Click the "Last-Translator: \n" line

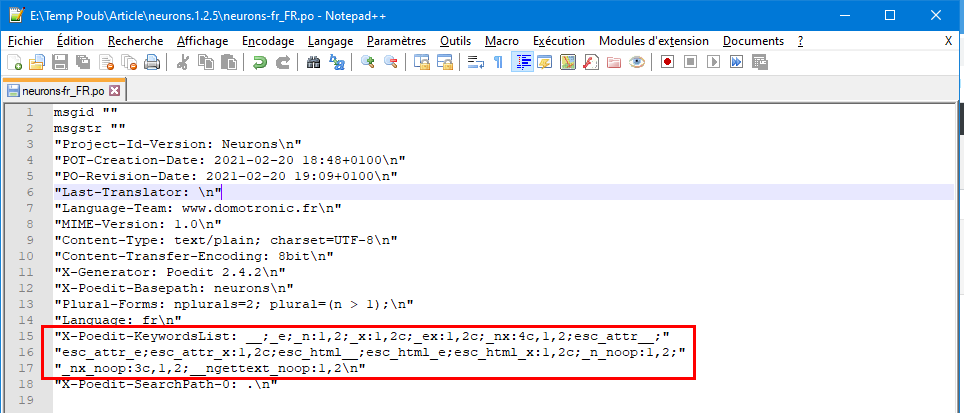(x=138, y=192)
